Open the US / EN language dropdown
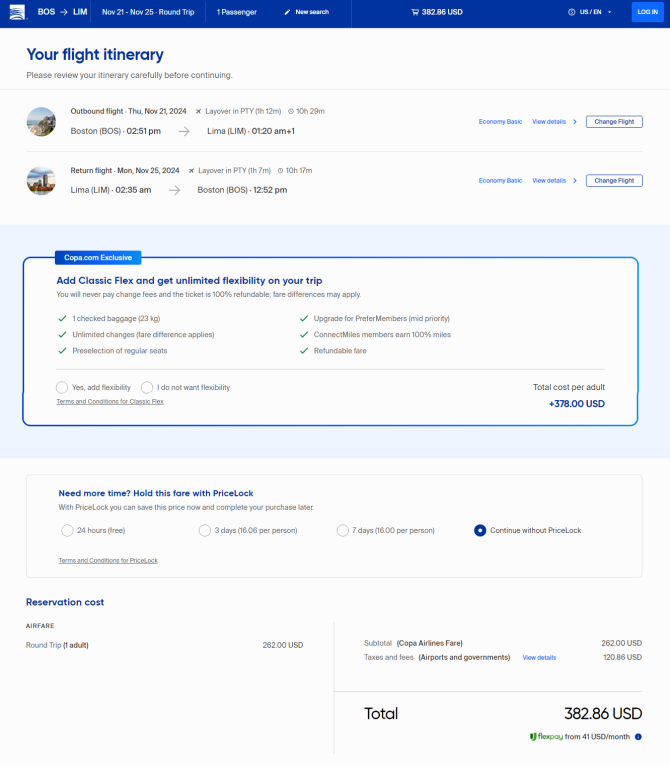The width and height of the screenshot is (670, 767). pos(590,12)
